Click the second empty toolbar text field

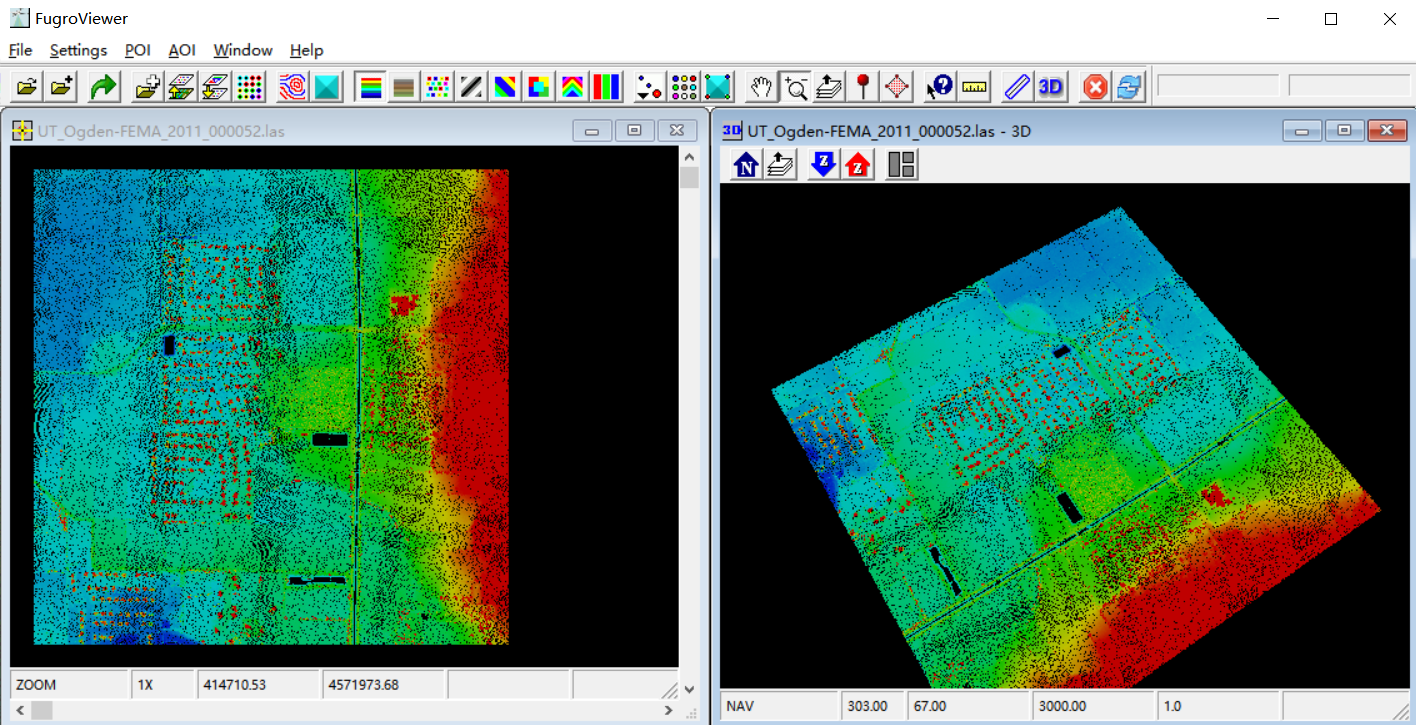1349,86
